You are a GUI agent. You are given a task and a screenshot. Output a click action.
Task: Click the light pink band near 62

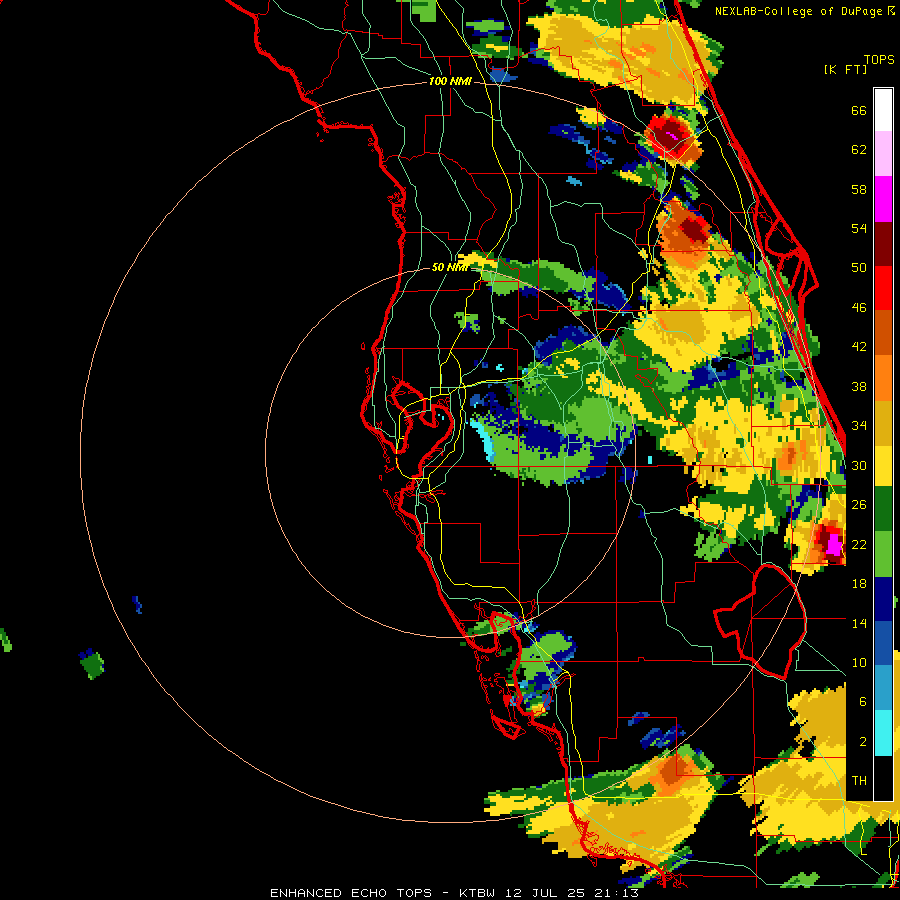click(883, 154)
